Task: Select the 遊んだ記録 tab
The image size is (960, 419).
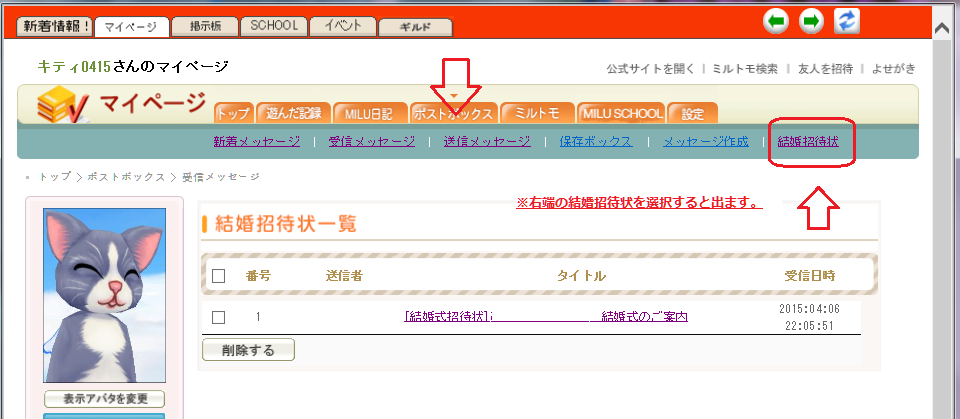Action: coord(293,113)
